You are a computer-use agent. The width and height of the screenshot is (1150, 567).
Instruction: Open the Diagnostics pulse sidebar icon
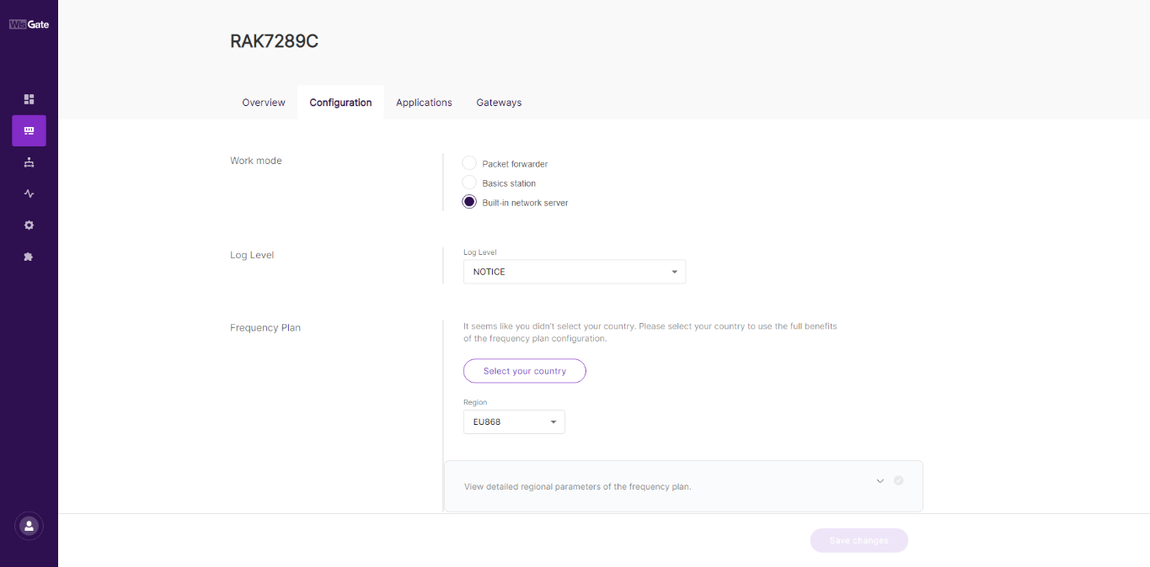[x=29, y=194]
